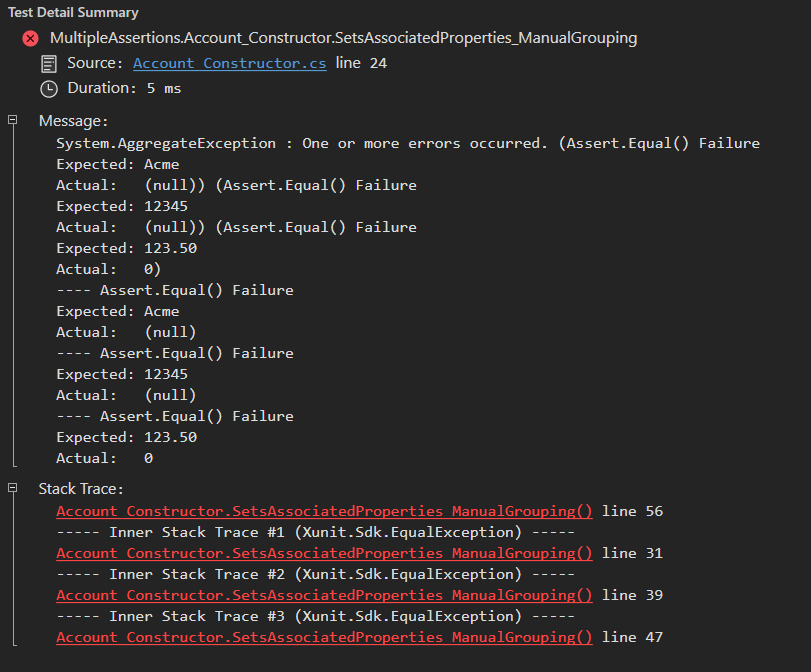The image size is (811, 672).
Task: Click the 'line 56' text in the stack trace
Action: (632, 511)
